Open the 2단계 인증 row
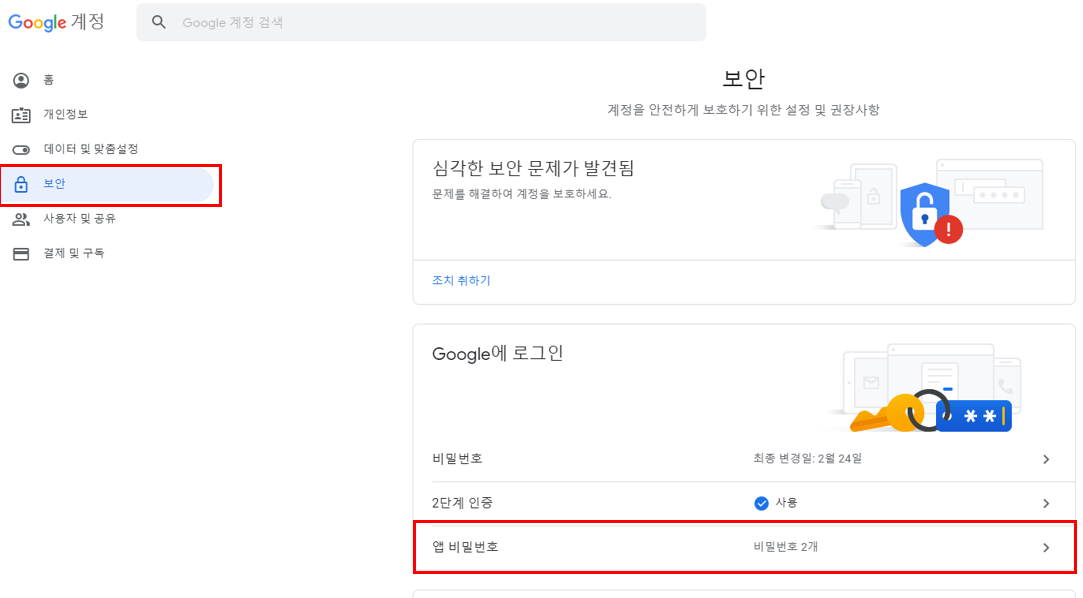This screenshot has width=1083, height=598. 744,503
